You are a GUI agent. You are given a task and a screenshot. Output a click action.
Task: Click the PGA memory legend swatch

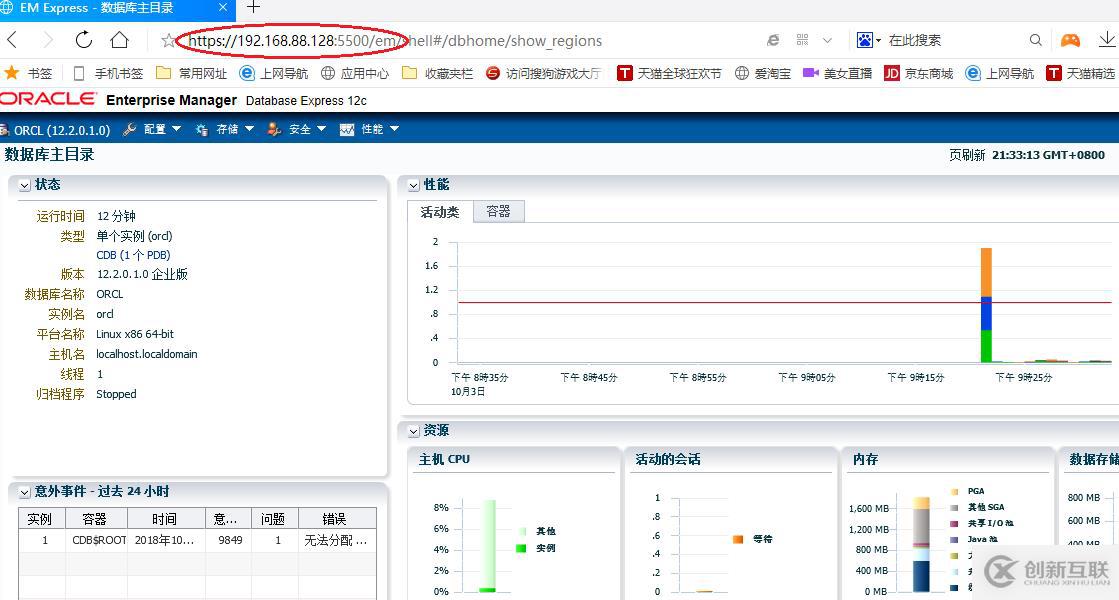(955, 492)
